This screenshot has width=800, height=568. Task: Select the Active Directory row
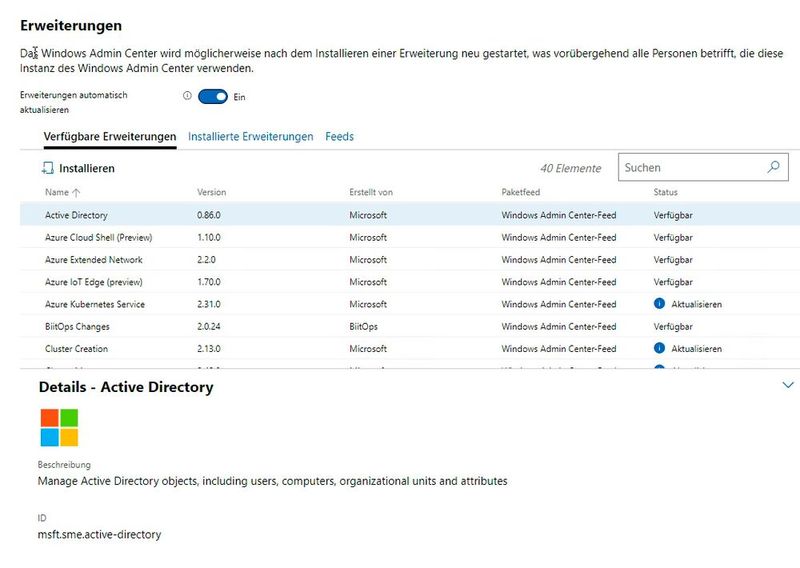410,215
